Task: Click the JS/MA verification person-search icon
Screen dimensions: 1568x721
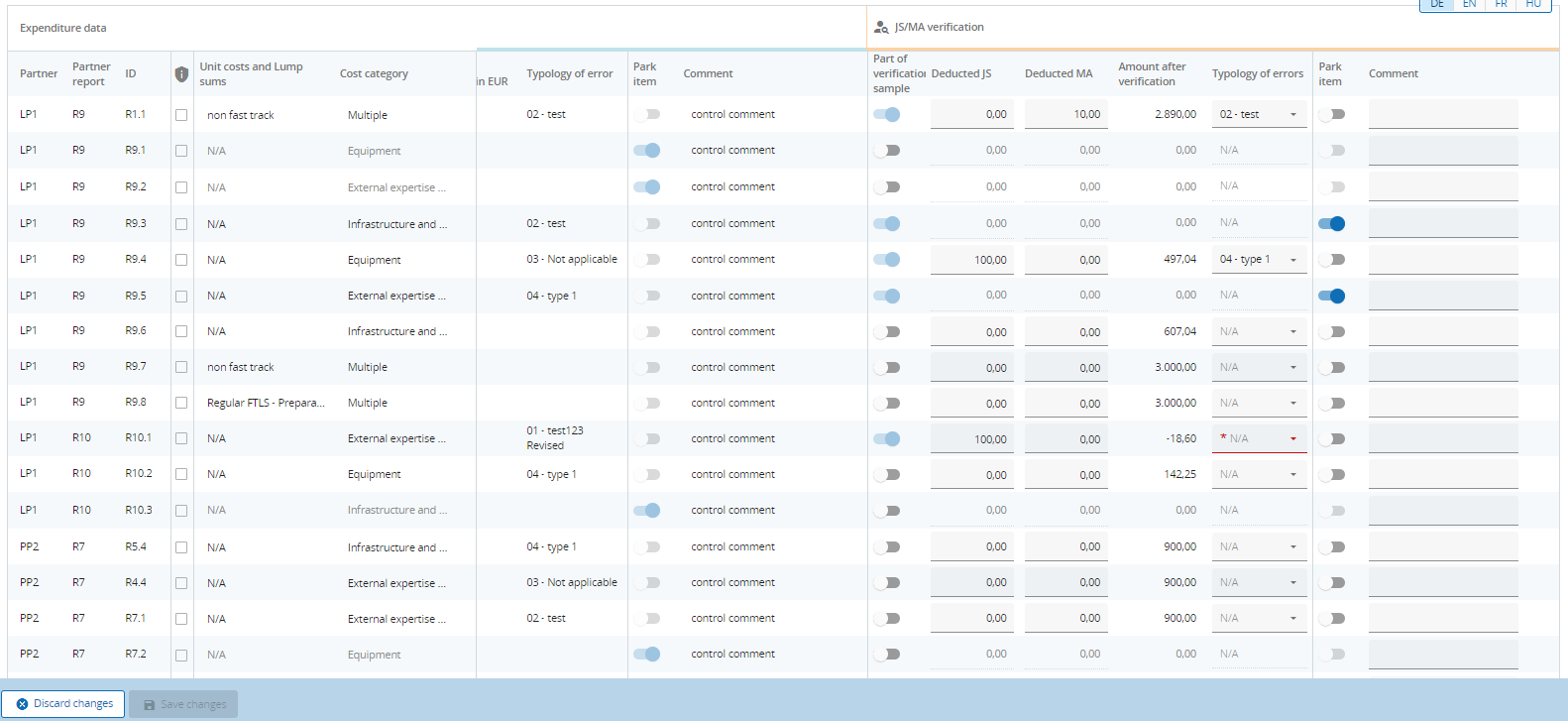Action: [881, 28]
